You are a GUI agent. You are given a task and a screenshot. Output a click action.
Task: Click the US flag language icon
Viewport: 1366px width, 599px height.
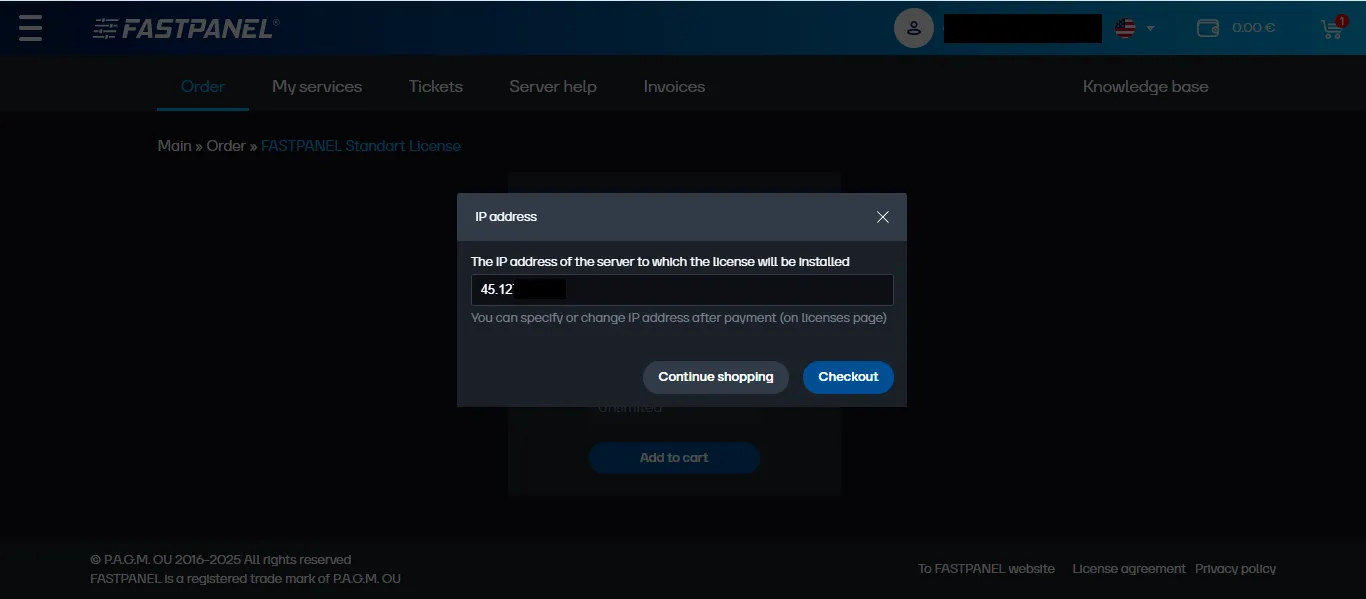[1124, 28]
